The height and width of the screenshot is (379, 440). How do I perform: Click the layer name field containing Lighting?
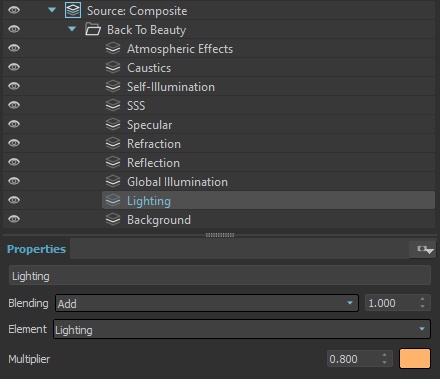[x=220, y=276]
